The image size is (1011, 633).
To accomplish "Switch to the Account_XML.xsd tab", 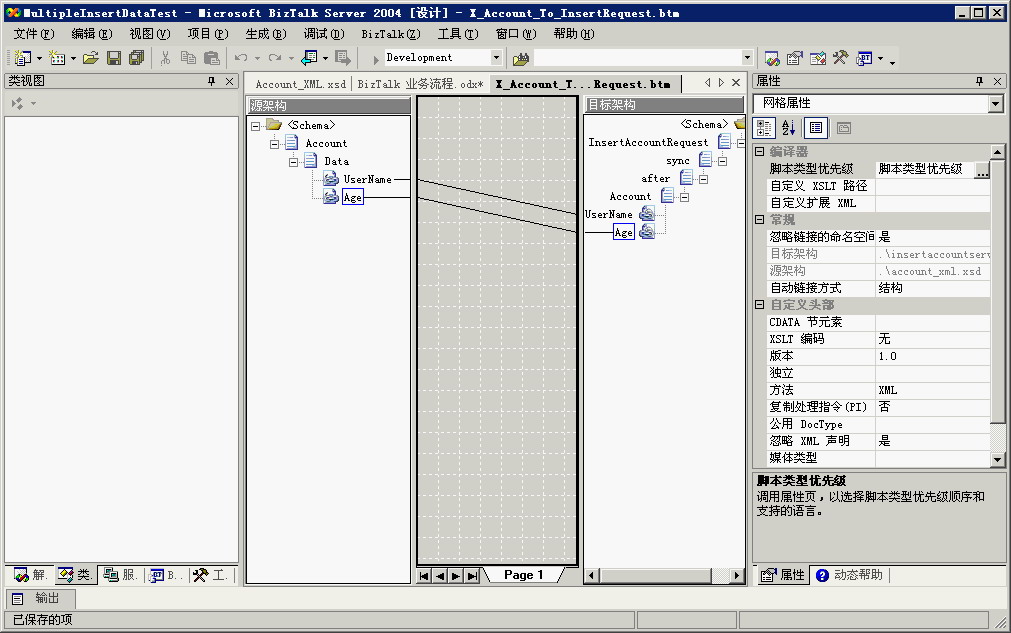I will pos(300,84).
